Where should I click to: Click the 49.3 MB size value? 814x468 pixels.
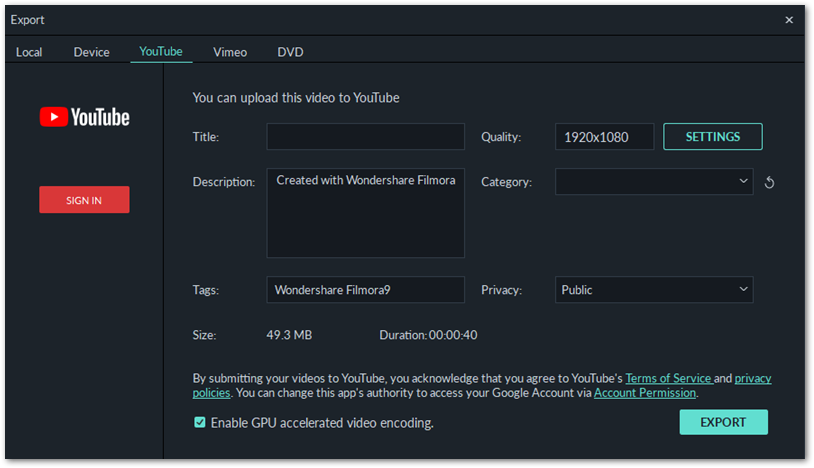coord(289,335)
